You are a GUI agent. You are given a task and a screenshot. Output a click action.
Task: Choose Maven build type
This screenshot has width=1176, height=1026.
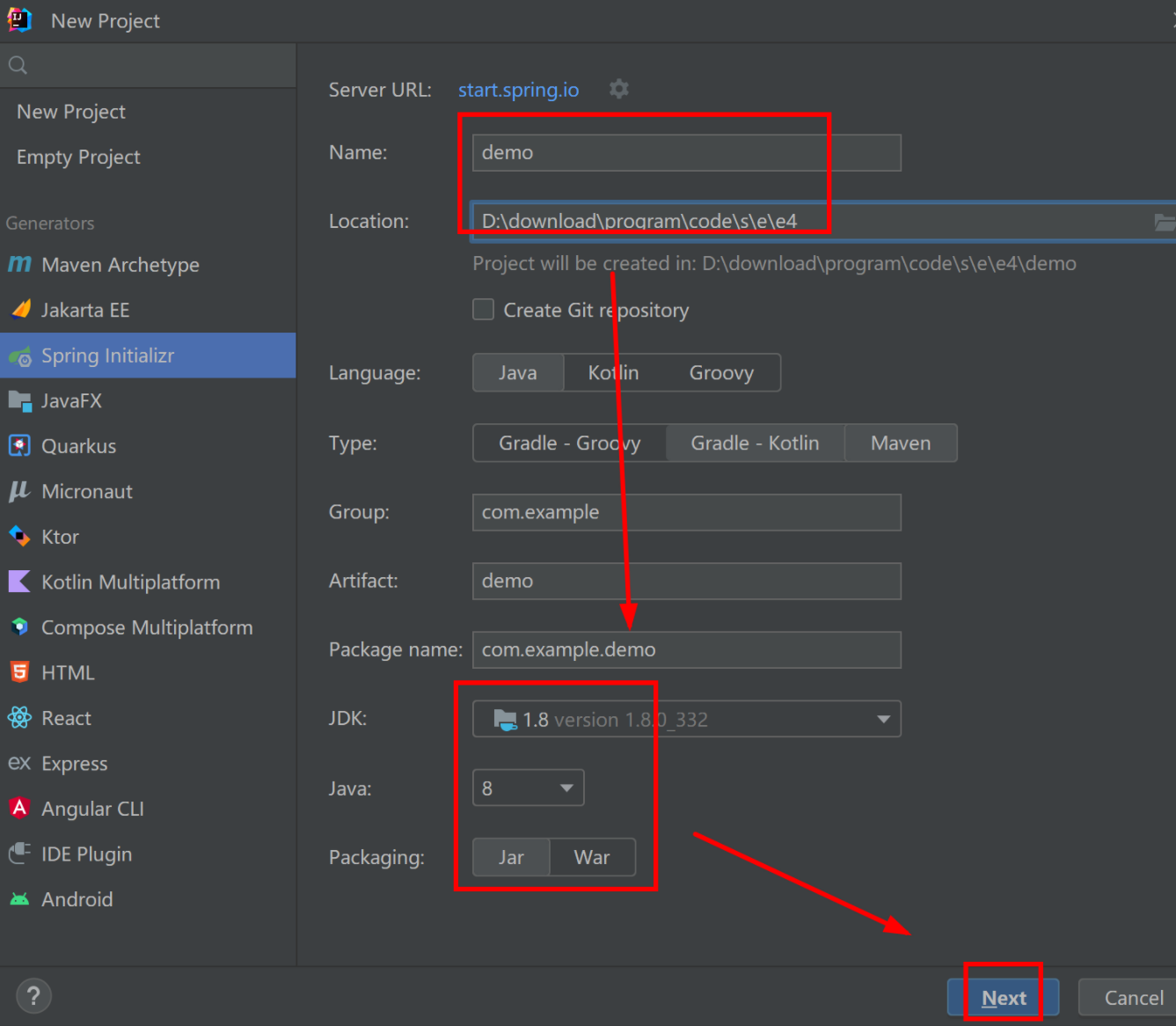tap(901, 443)
